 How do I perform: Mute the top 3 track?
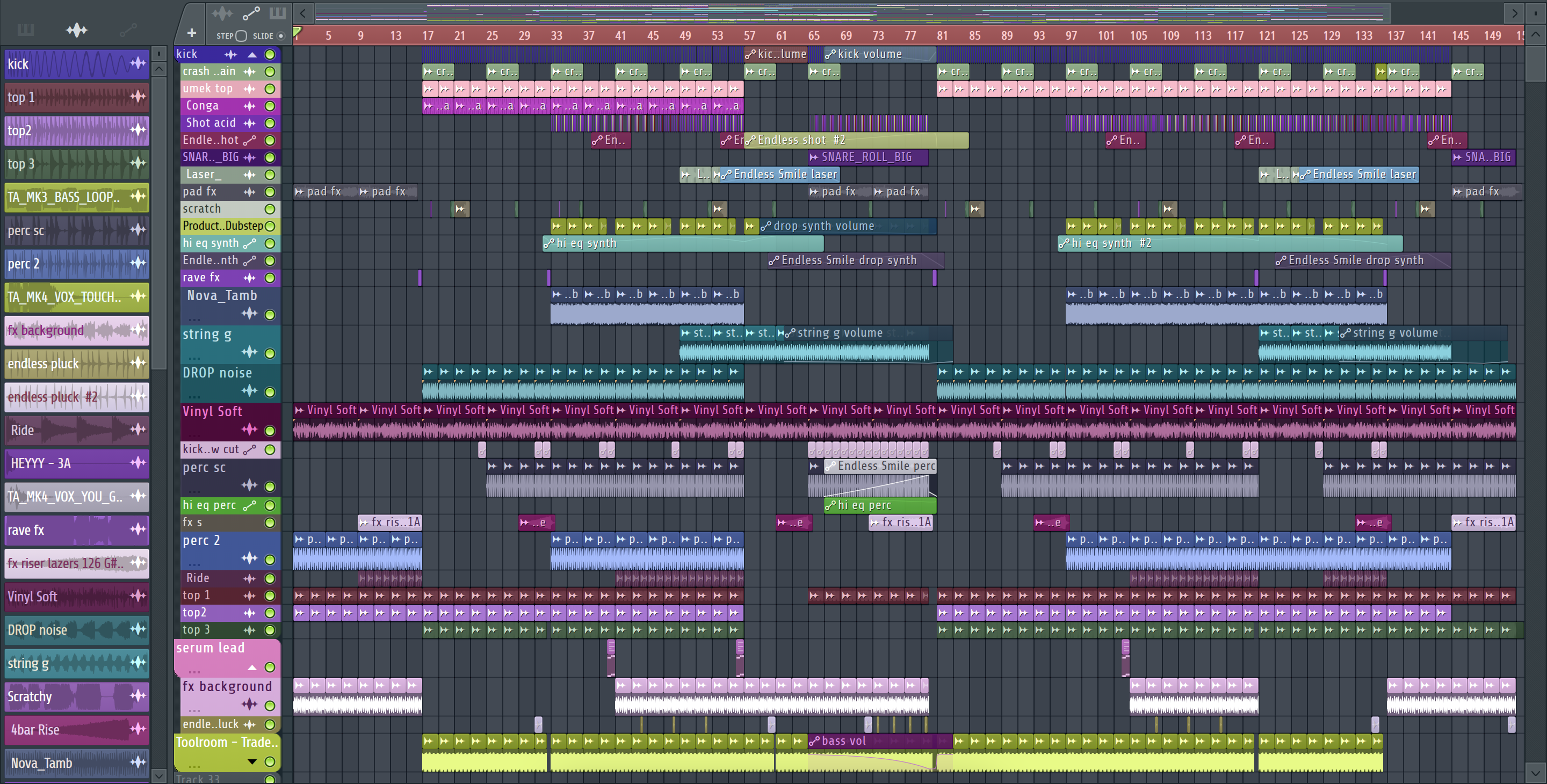(x=270, y=630)
